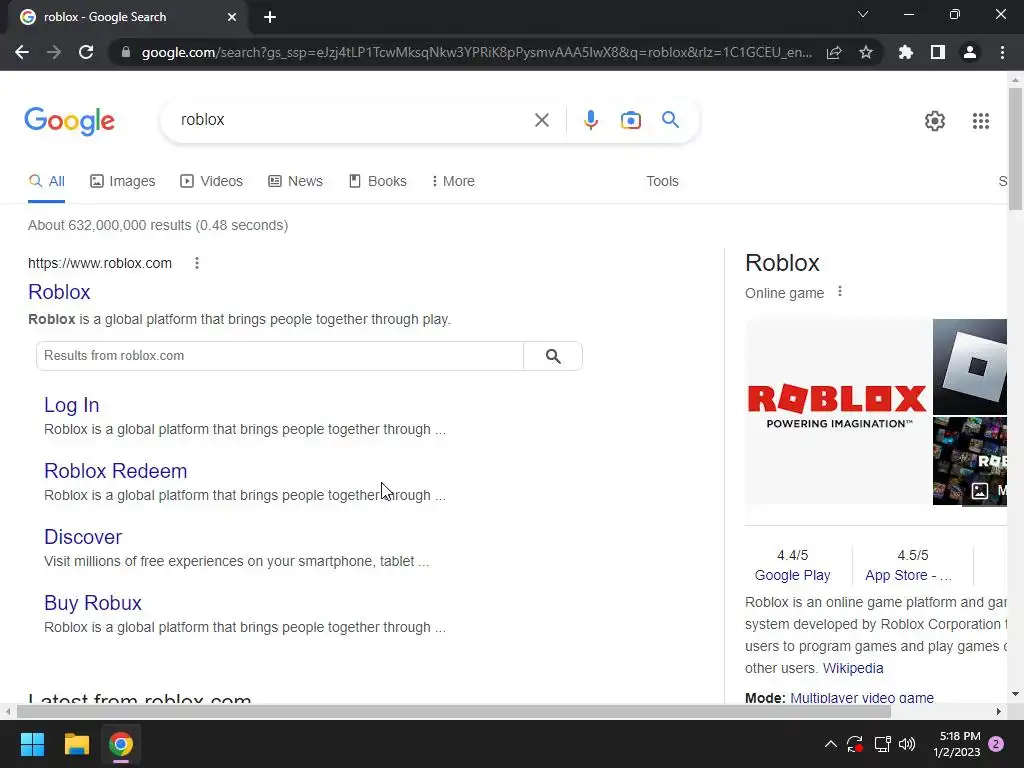Viewport: 1024px width, 768px height.
Task: Expand the More search categories
Action: (453, 181)
